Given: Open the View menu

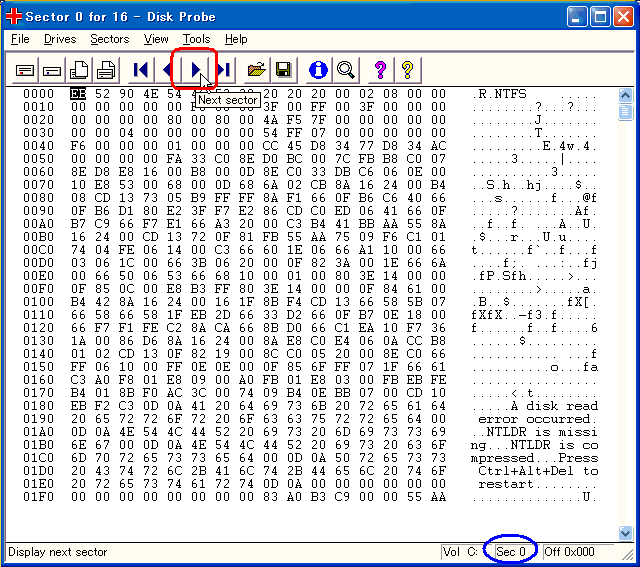Looking at the screenshot, I should point(156,39).
